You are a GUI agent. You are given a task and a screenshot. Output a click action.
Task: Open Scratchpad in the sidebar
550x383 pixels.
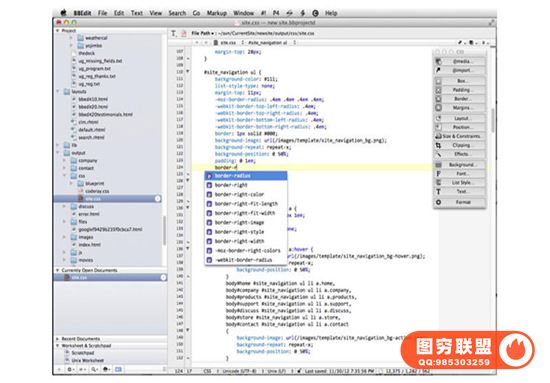[x=83, y=353]
